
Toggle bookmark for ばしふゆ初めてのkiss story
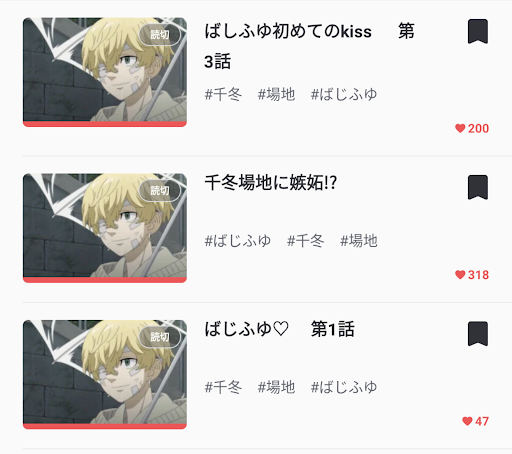pyautogui.click(x=478, y=31)
